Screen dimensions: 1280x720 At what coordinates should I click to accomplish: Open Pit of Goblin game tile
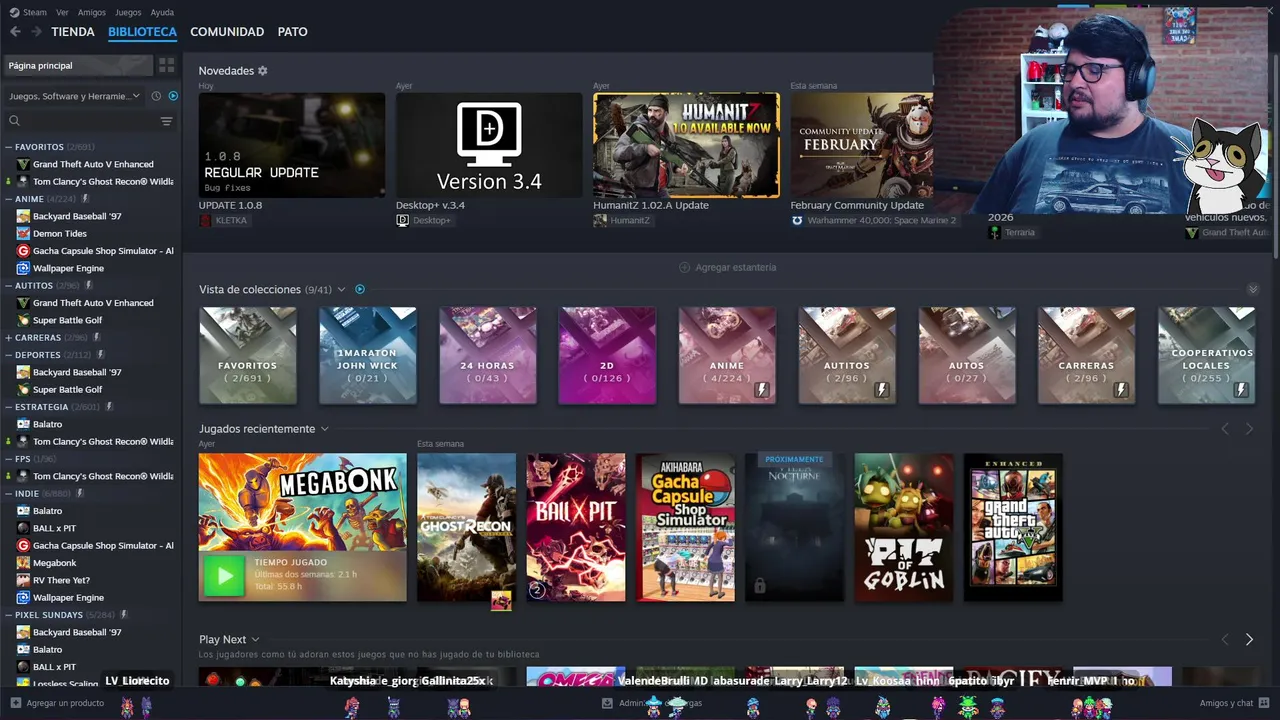(x=904, y=528)
